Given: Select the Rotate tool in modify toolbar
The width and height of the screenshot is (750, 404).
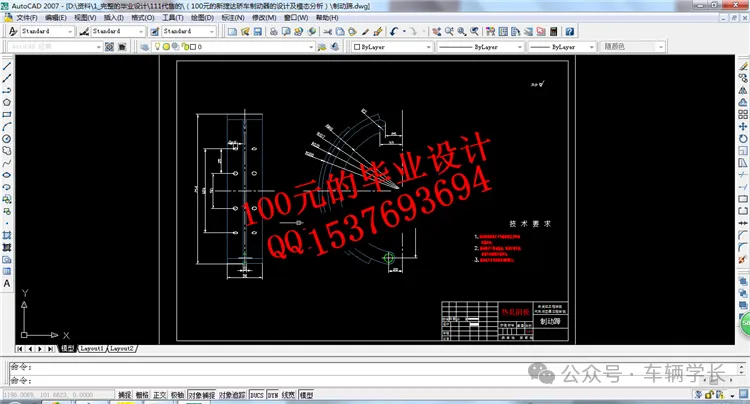Looking at the screenshot, I should [x=742, y=139].
